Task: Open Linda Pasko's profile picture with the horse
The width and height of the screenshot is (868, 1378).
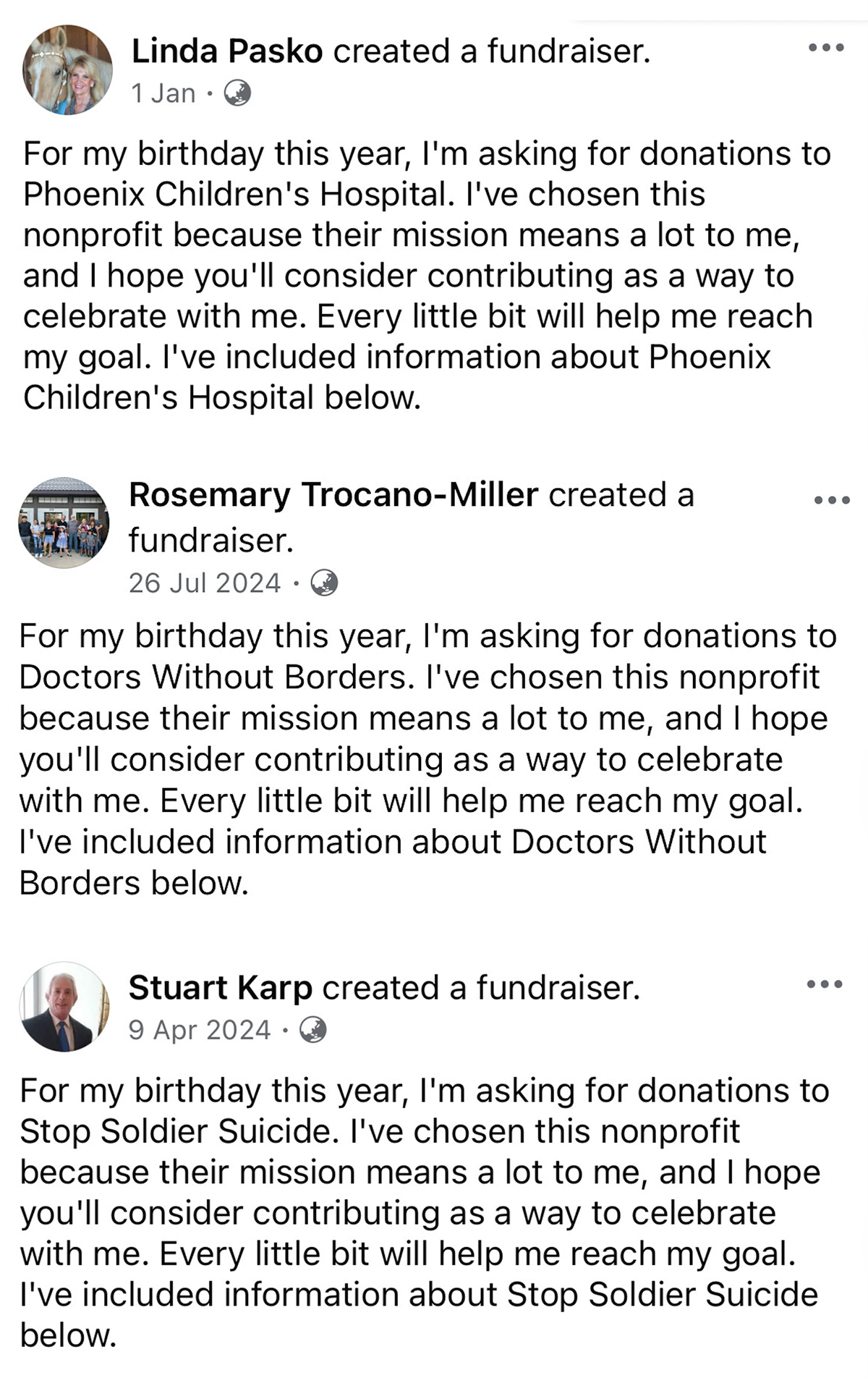Action: pyautogui.click(x=68, y=70)
